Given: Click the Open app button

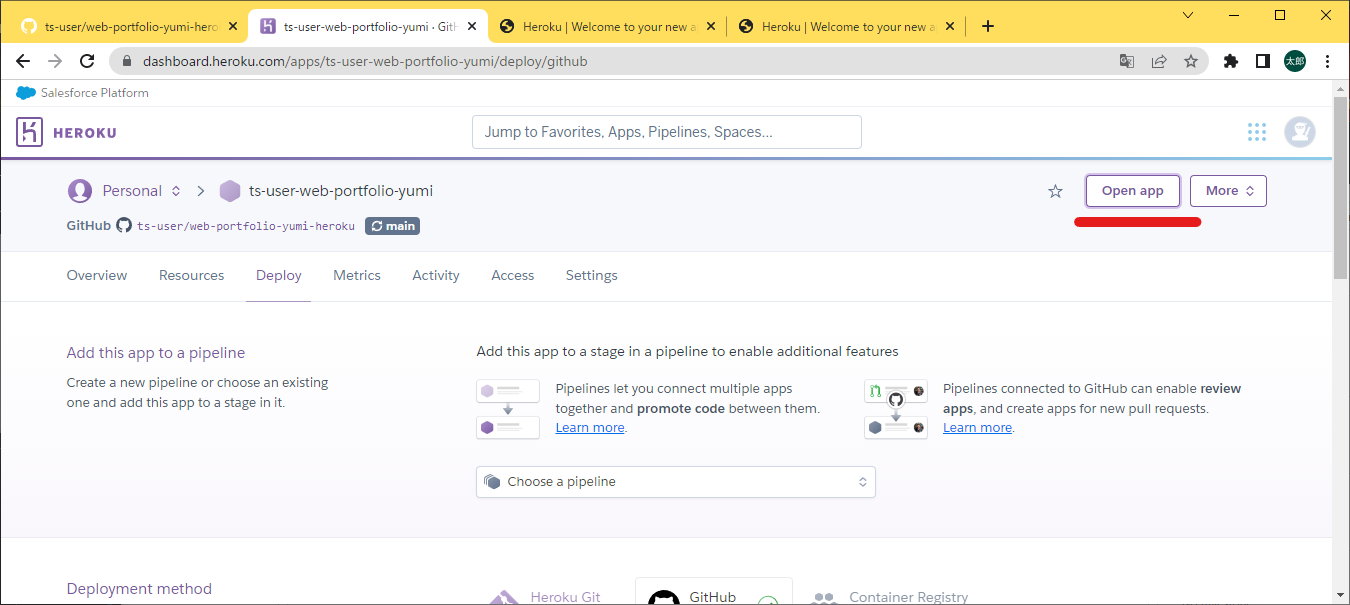Looking at the screenshot, I should (x=1133, y=191).
